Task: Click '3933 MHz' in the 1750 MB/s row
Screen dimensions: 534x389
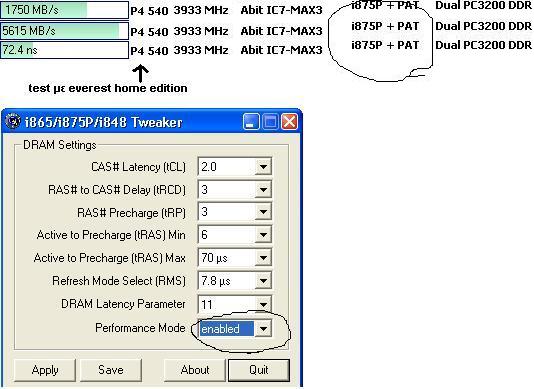Action: point(201,10)
